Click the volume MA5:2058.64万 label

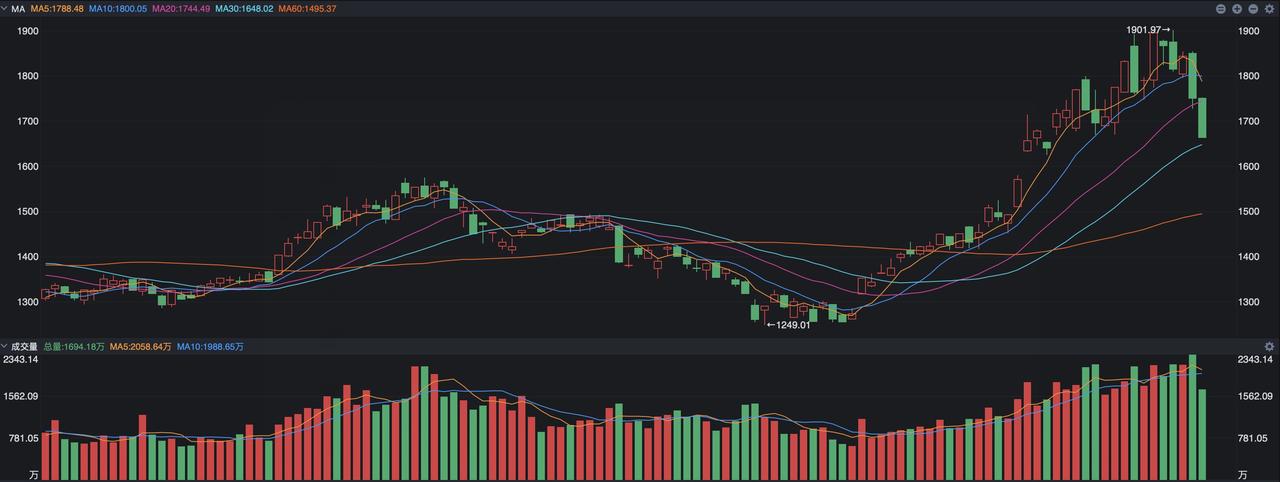tap(141, 347)
